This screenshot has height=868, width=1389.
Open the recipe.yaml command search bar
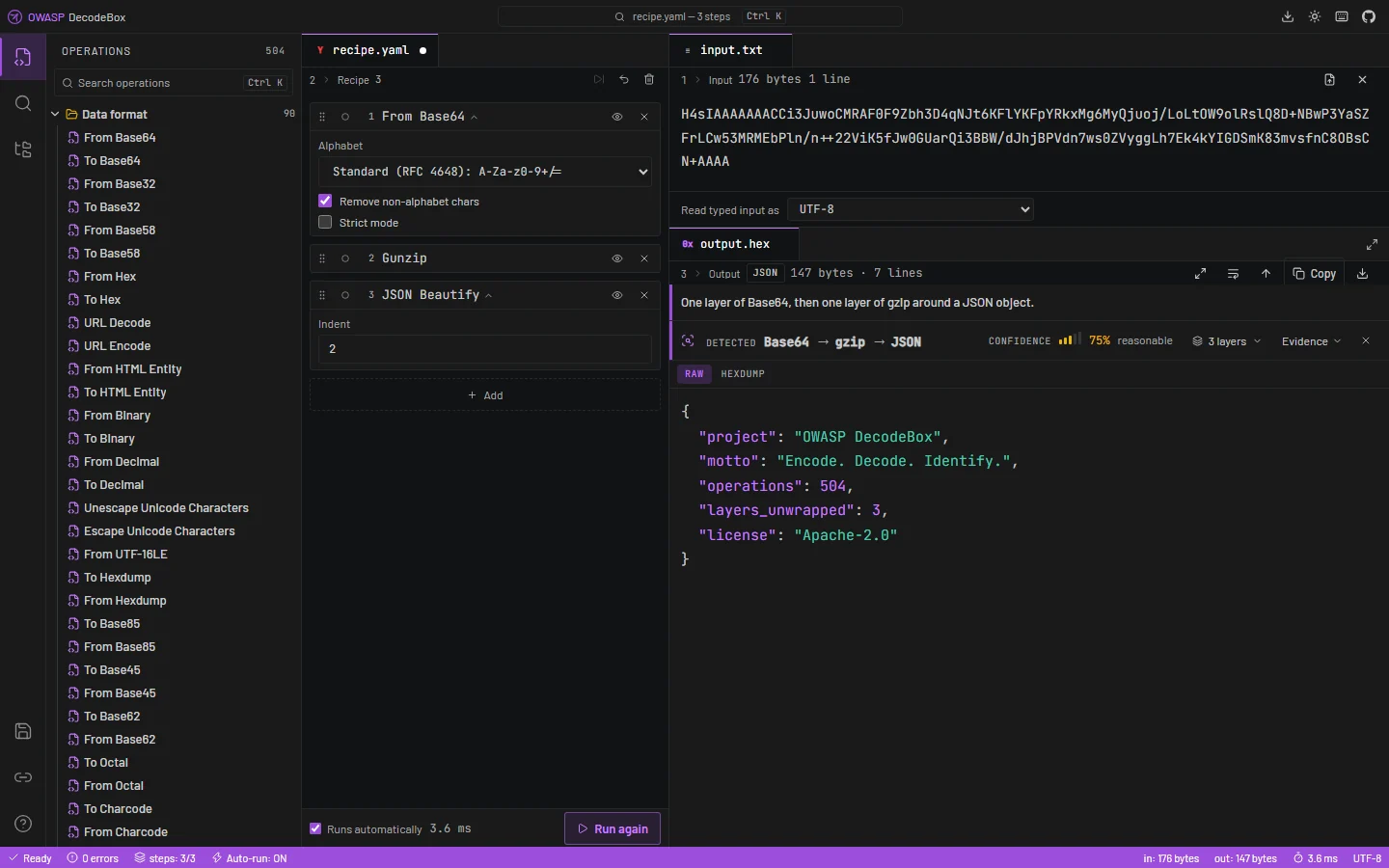point(700,16)
